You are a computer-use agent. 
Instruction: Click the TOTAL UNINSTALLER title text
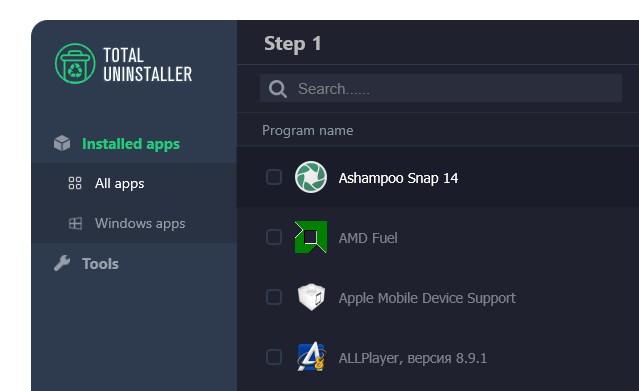coord(148,64)
